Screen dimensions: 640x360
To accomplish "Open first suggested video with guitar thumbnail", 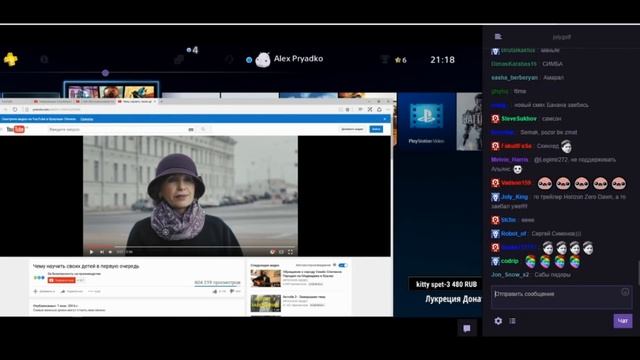I will 266,278.
